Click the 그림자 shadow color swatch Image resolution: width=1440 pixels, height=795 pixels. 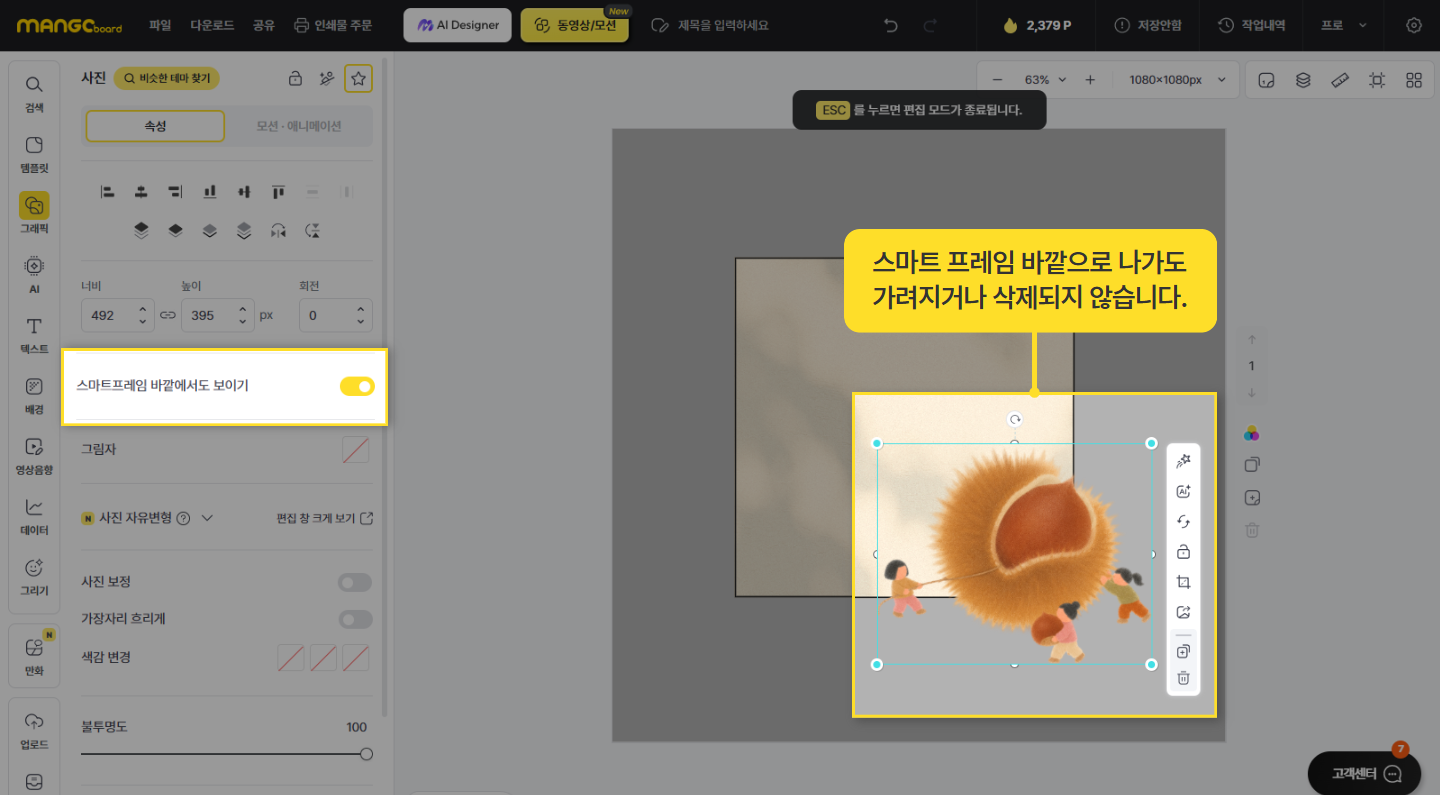point(356,450)
